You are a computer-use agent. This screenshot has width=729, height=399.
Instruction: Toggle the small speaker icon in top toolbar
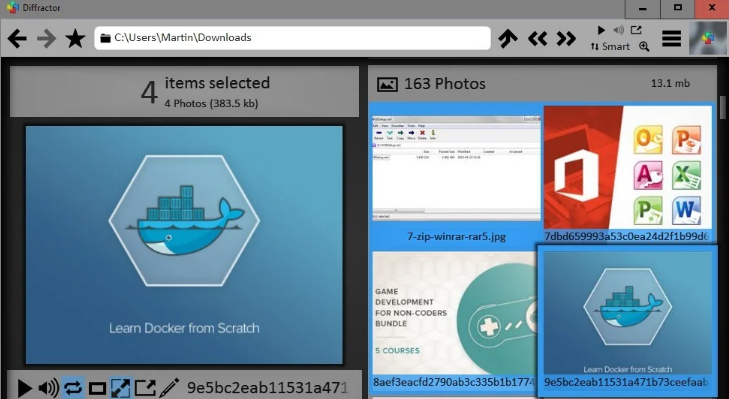pyautogui.click(x=618, y=30)
